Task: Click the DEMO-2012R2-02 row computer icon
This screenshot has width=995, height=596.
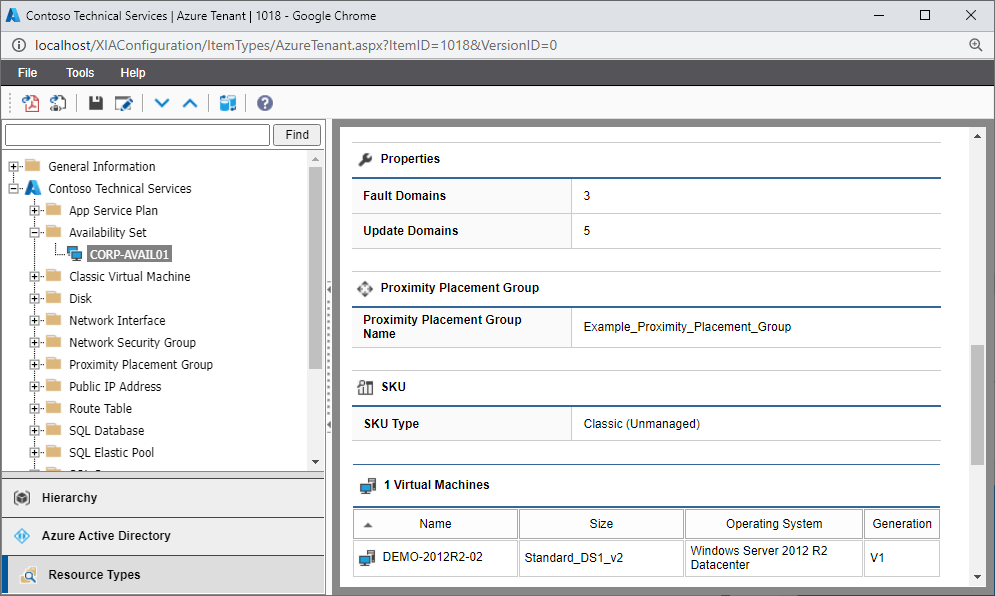Action: (x=367, y=558)
